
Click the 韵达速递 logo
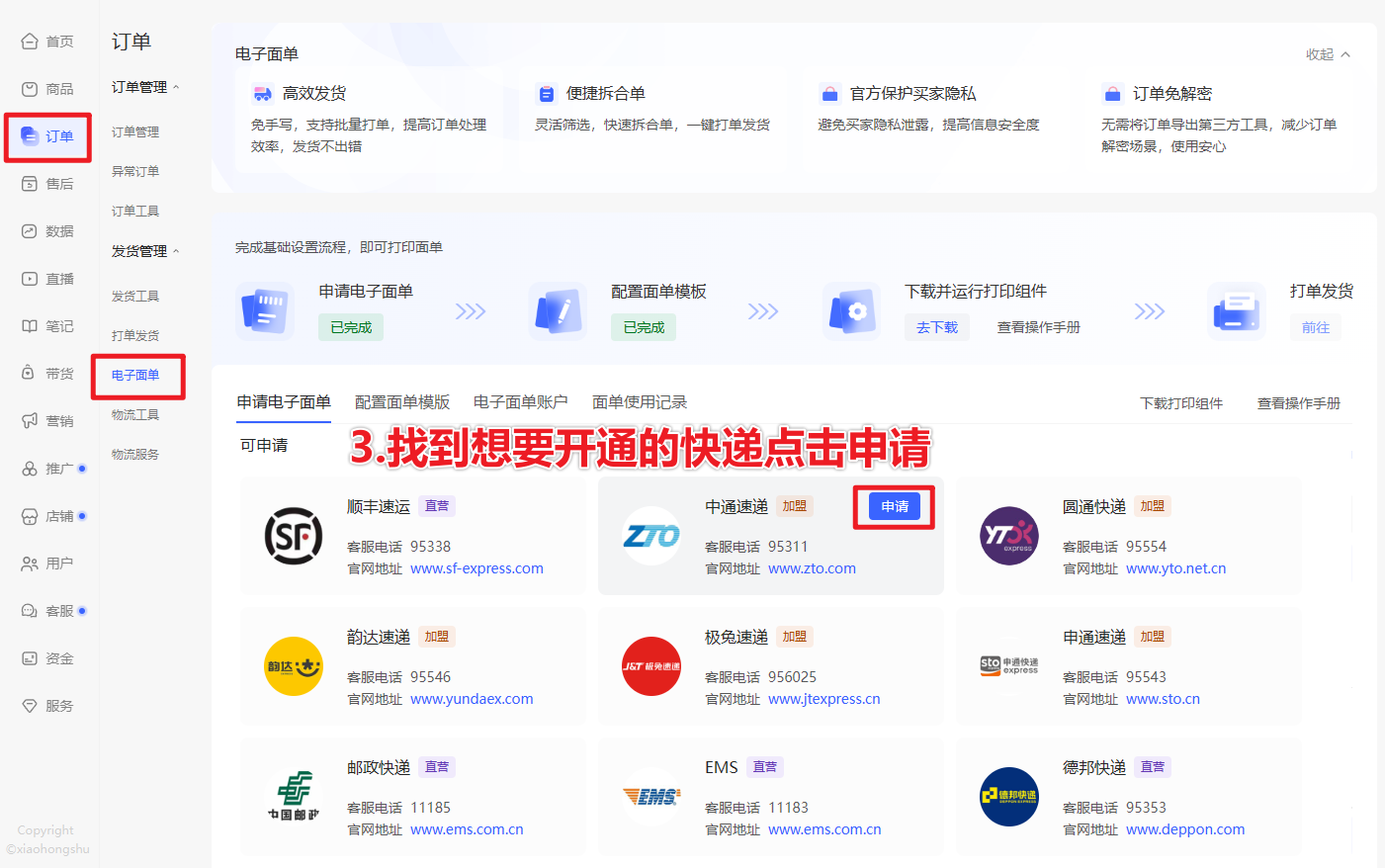pos(294,666)
